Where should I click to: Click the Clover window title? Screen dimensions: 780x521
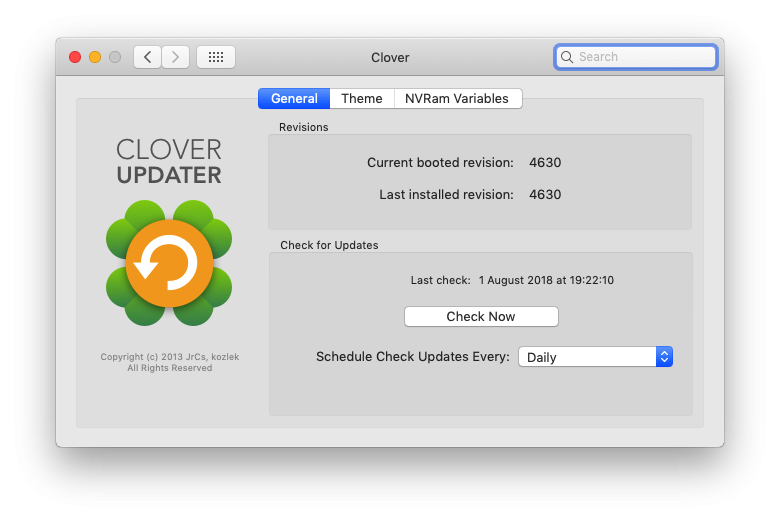pos(390,58)
